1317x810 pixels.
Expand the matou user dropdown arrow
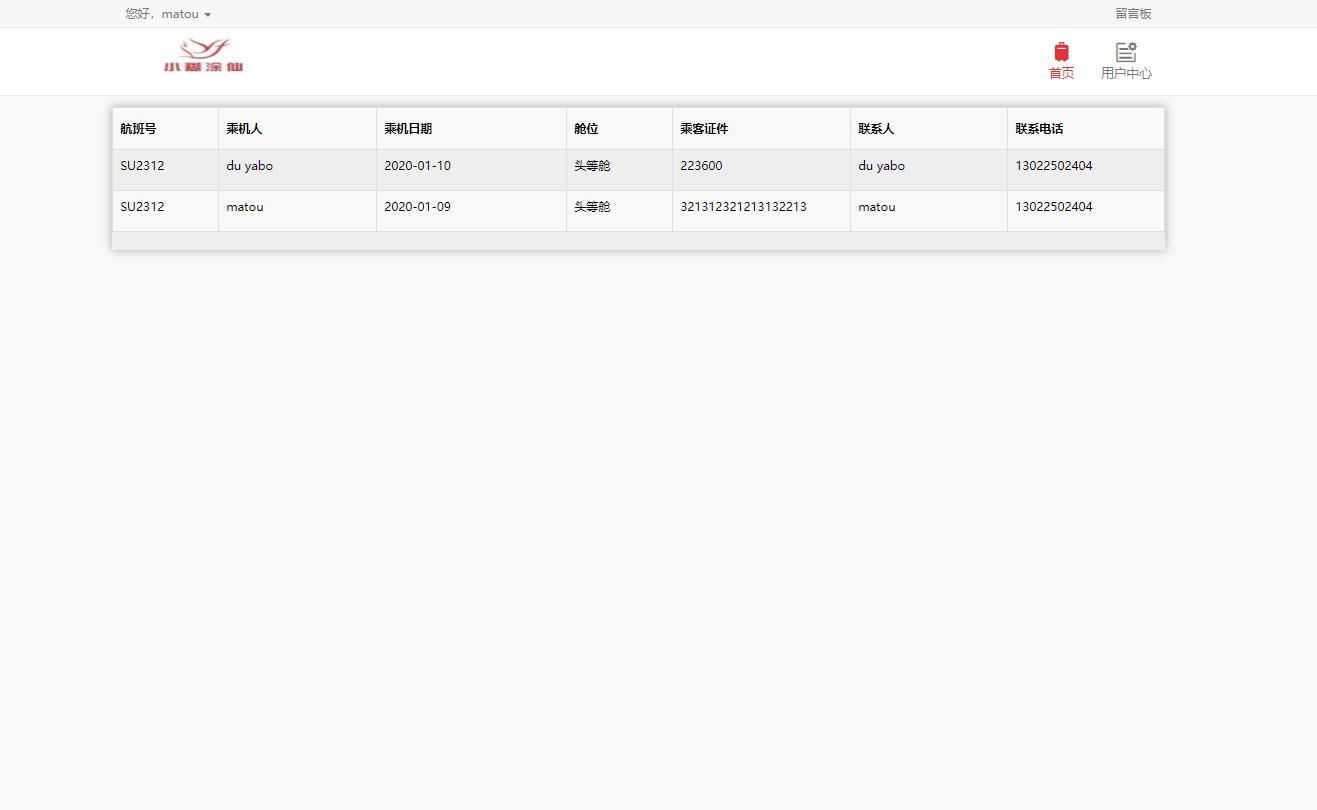pyautogui.click(x=207, y=15)
